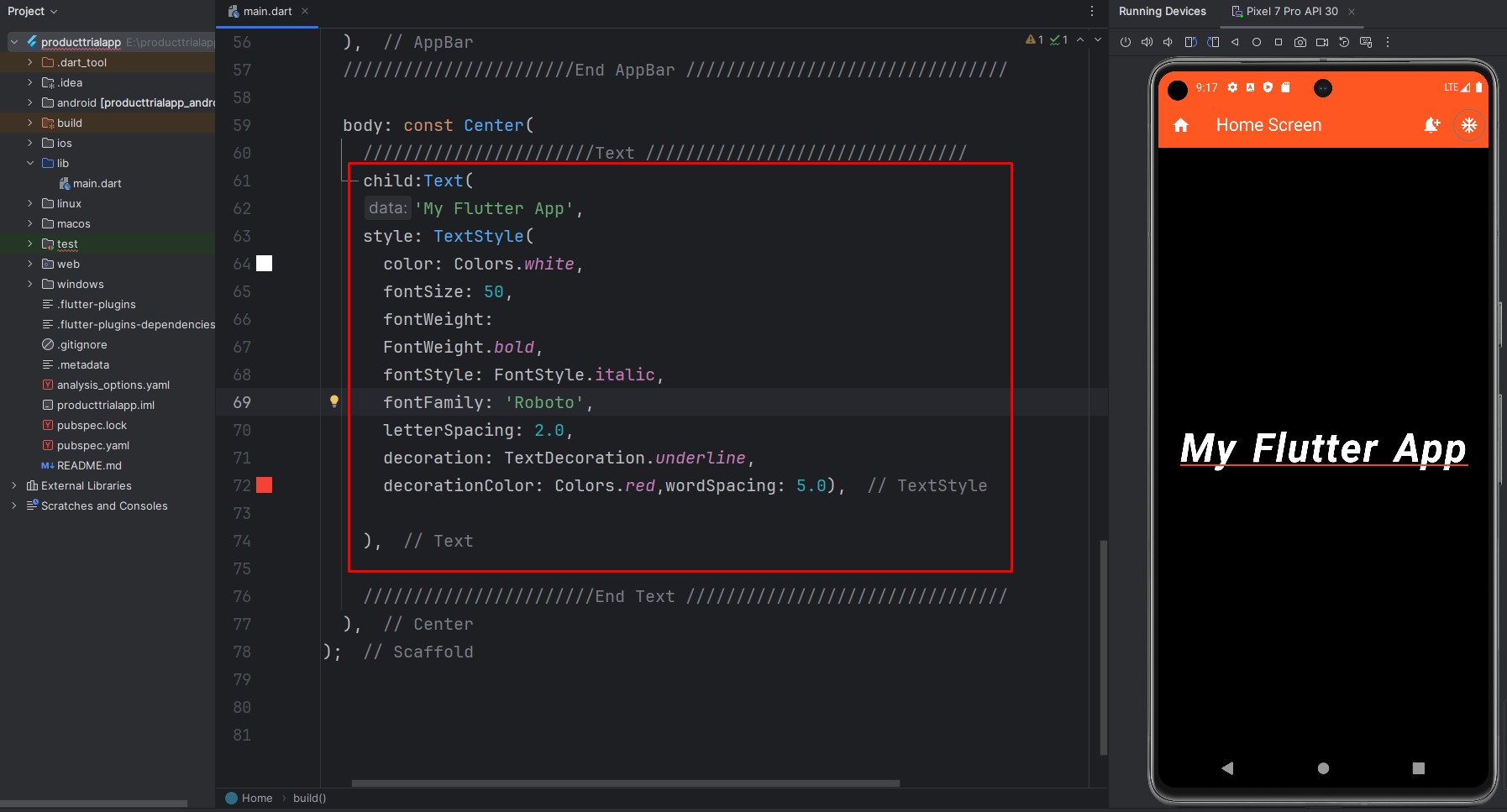Tap the notification bell icon in app bar
This screenshot has height=812, width=1507.
click(1431, 125)
